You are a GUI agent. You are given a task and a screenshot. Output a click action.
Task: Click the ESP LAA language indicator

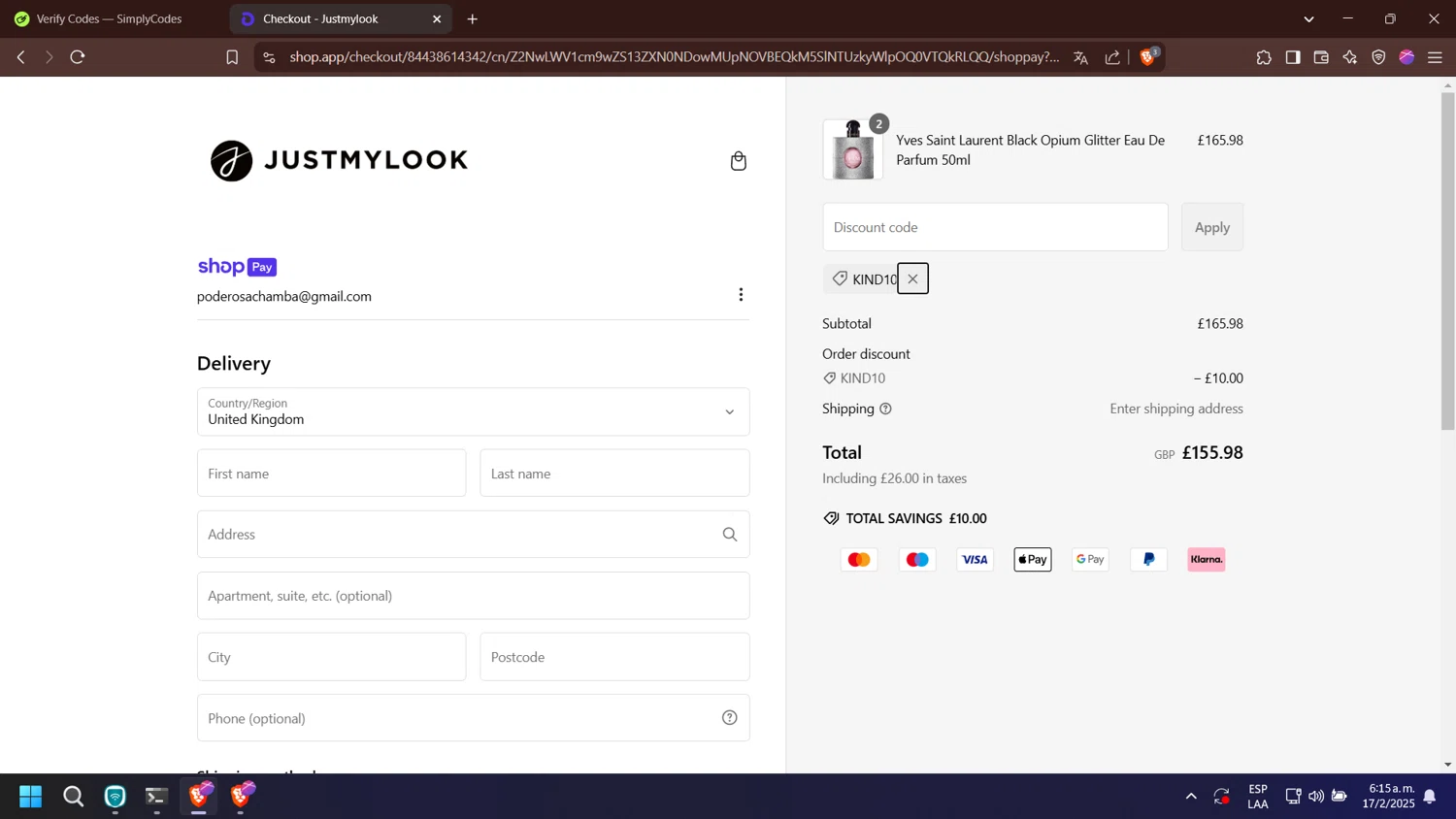(1258, 797)
